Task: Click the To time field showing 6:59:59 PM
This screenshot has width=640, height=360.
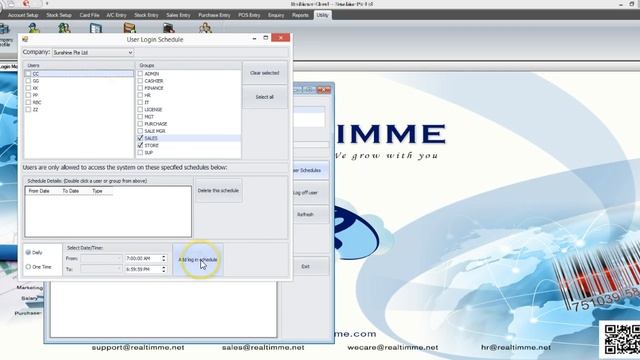Action: click(x=143, y=269)
